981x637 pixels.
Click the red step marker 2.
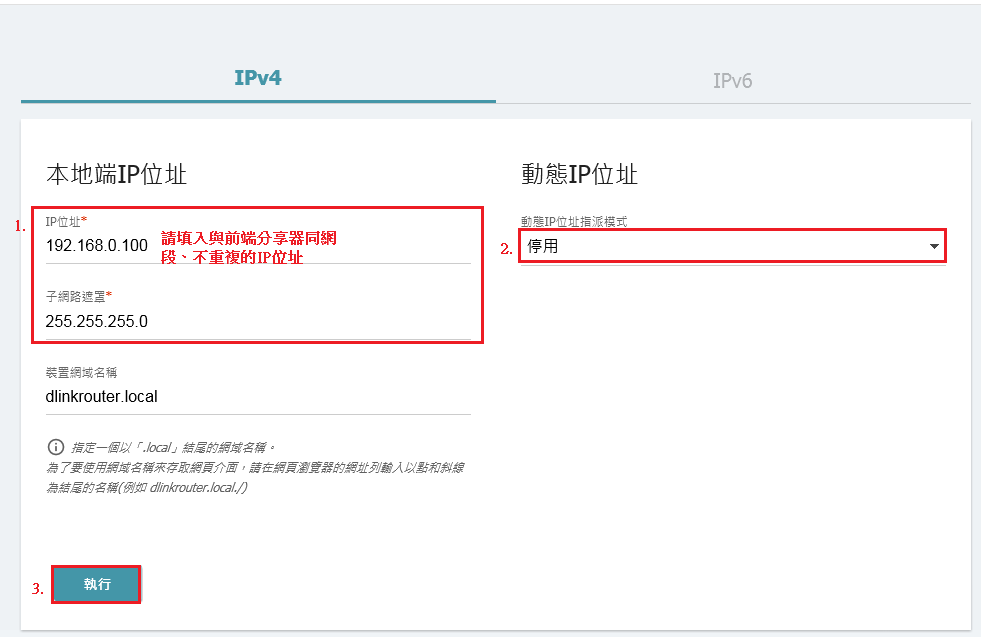506,249
